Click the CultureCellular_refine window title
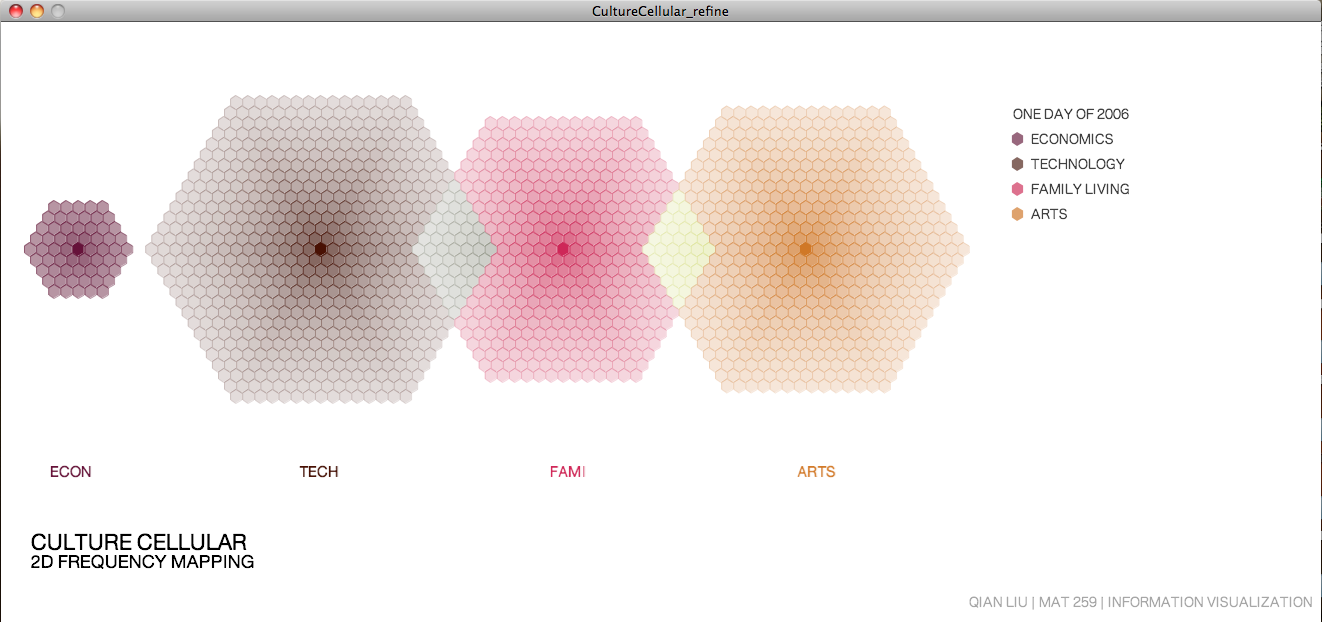Image resolution: width=1322 pixels, height=622 pixels. pos(661,11)
